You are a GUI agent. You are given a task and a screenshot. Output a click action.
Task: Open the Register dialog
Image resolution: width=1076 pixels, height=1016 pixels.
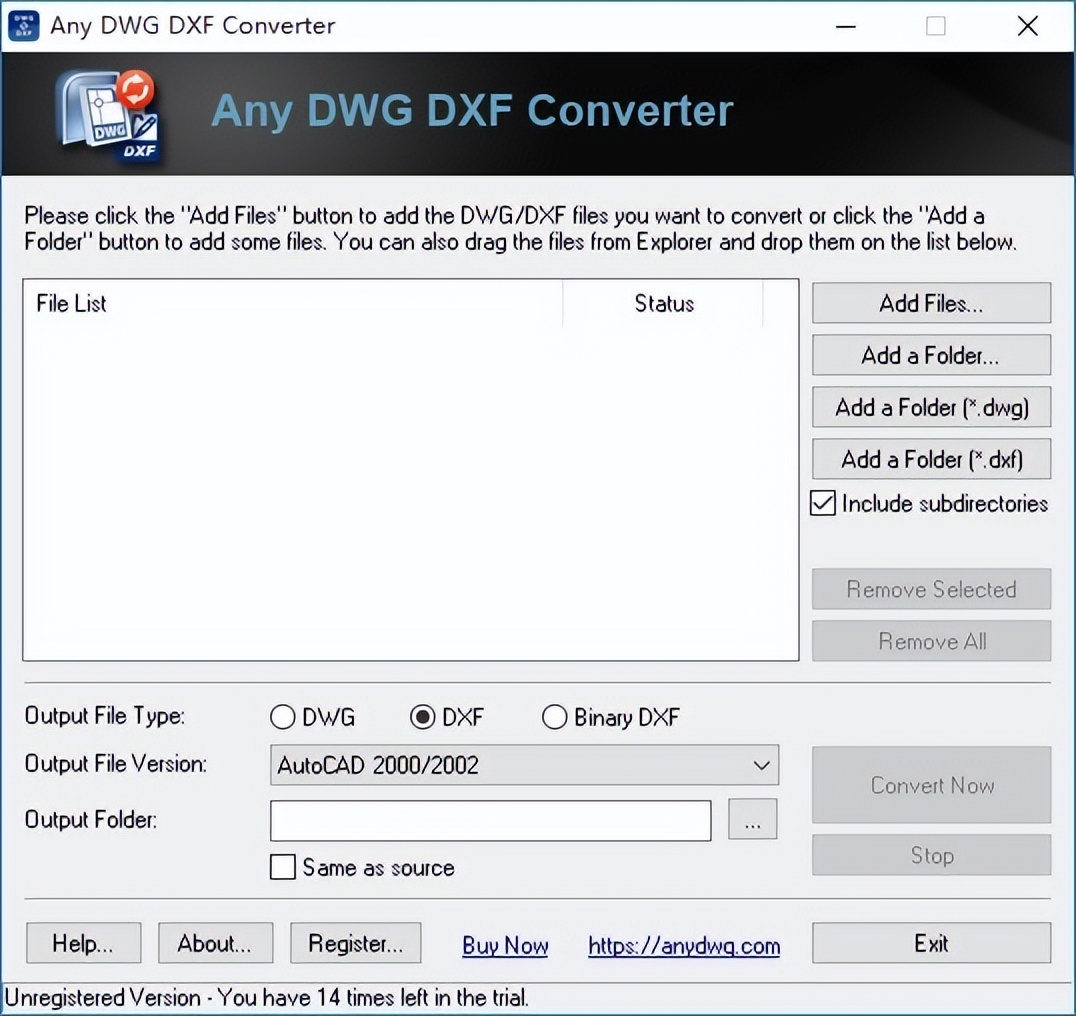point(355,942)
